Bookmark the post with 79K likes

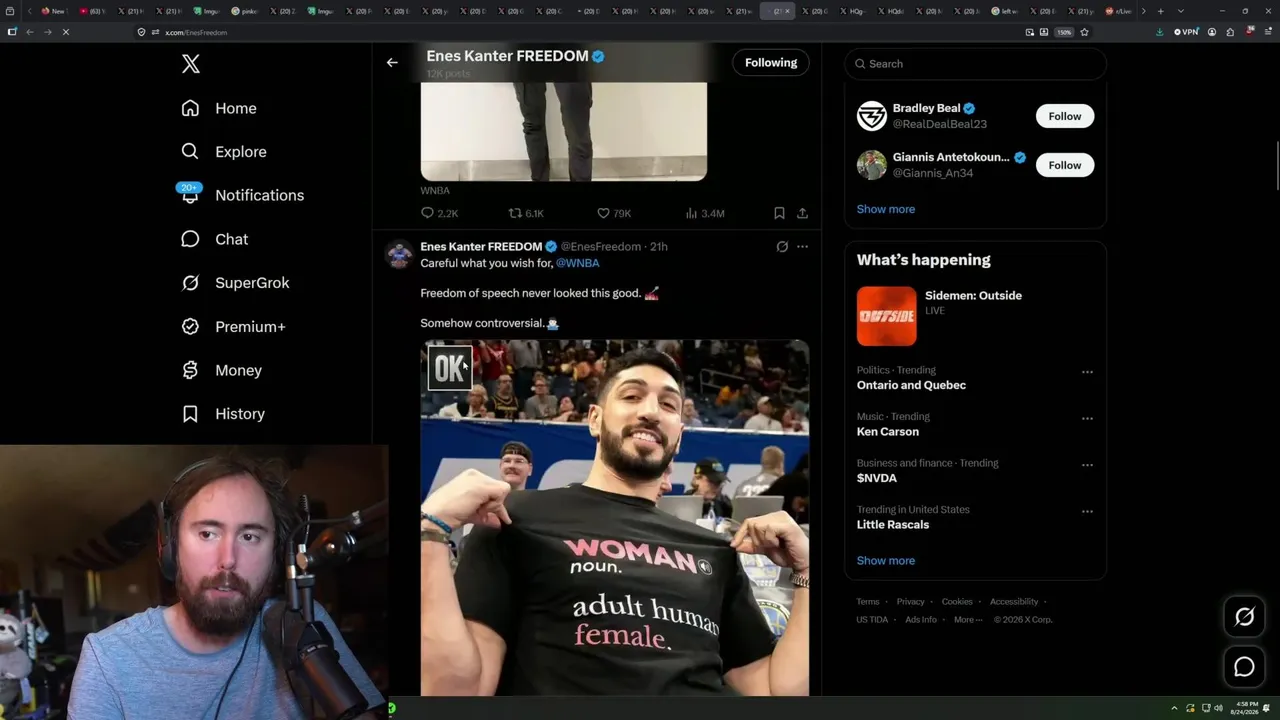click(x=779, y=213)
